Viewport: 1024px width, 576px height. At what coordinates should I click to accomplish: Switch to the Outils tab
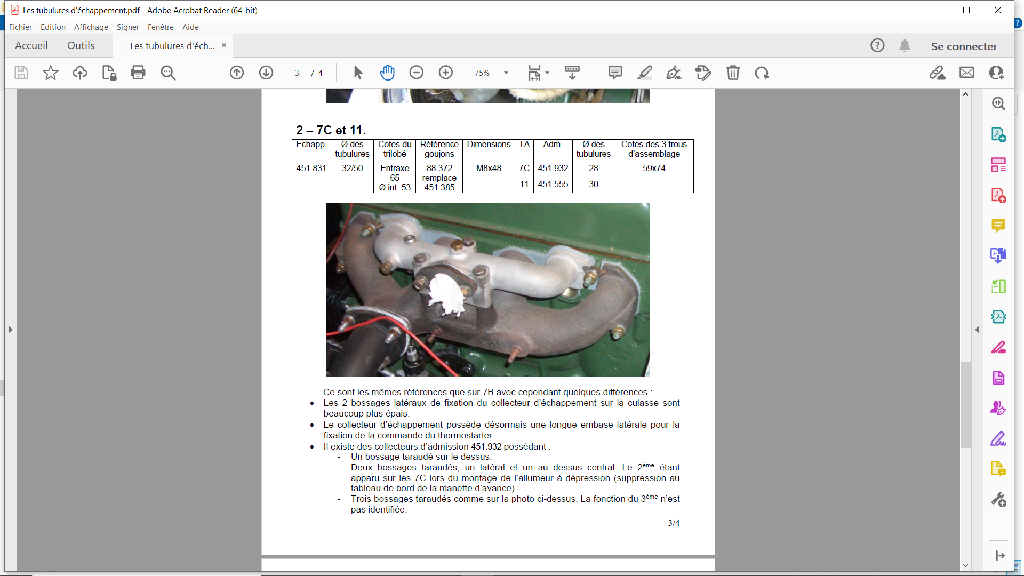click(x=81, y=46)
